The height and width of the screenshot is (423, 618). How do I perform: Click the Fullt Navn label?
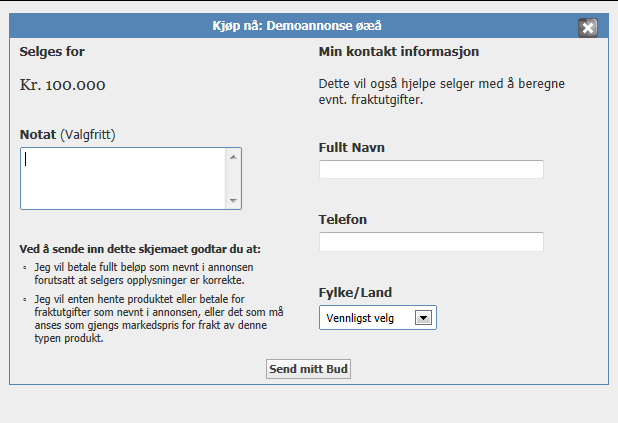(x=352, y=148)
